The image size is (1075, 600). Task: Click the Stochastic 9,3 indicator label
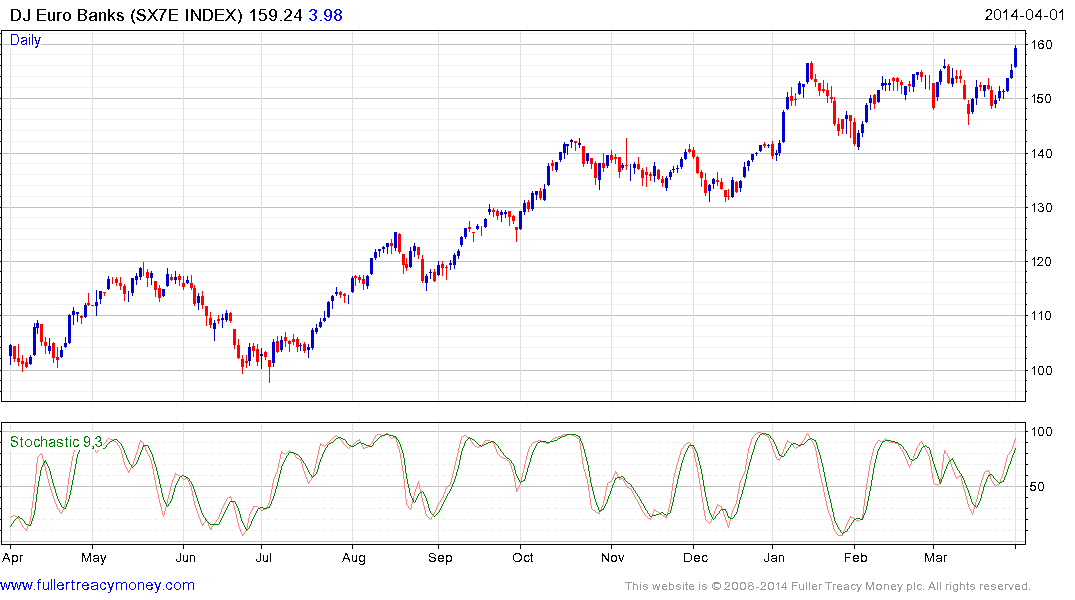coord(56,442)
